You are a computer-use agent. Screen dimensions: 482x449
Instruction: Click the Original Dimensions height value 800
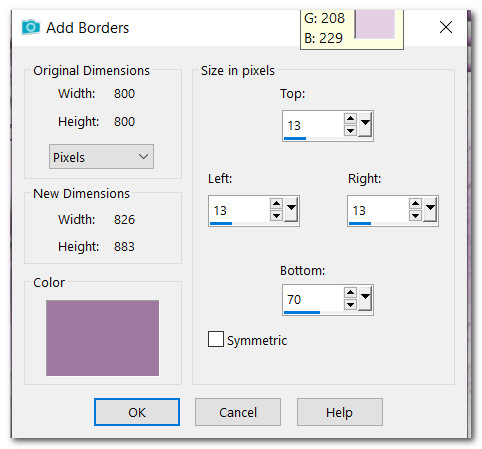tap(124, 121)
